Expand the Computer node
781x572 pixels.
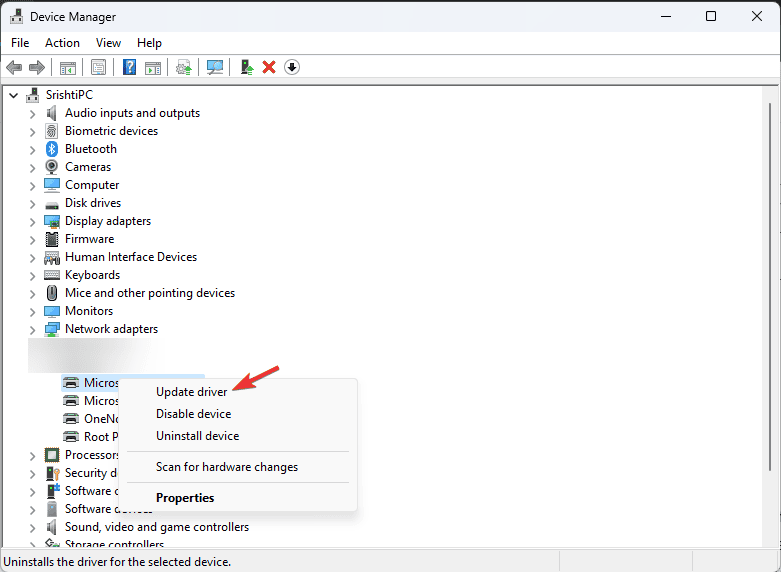(32, 186)
